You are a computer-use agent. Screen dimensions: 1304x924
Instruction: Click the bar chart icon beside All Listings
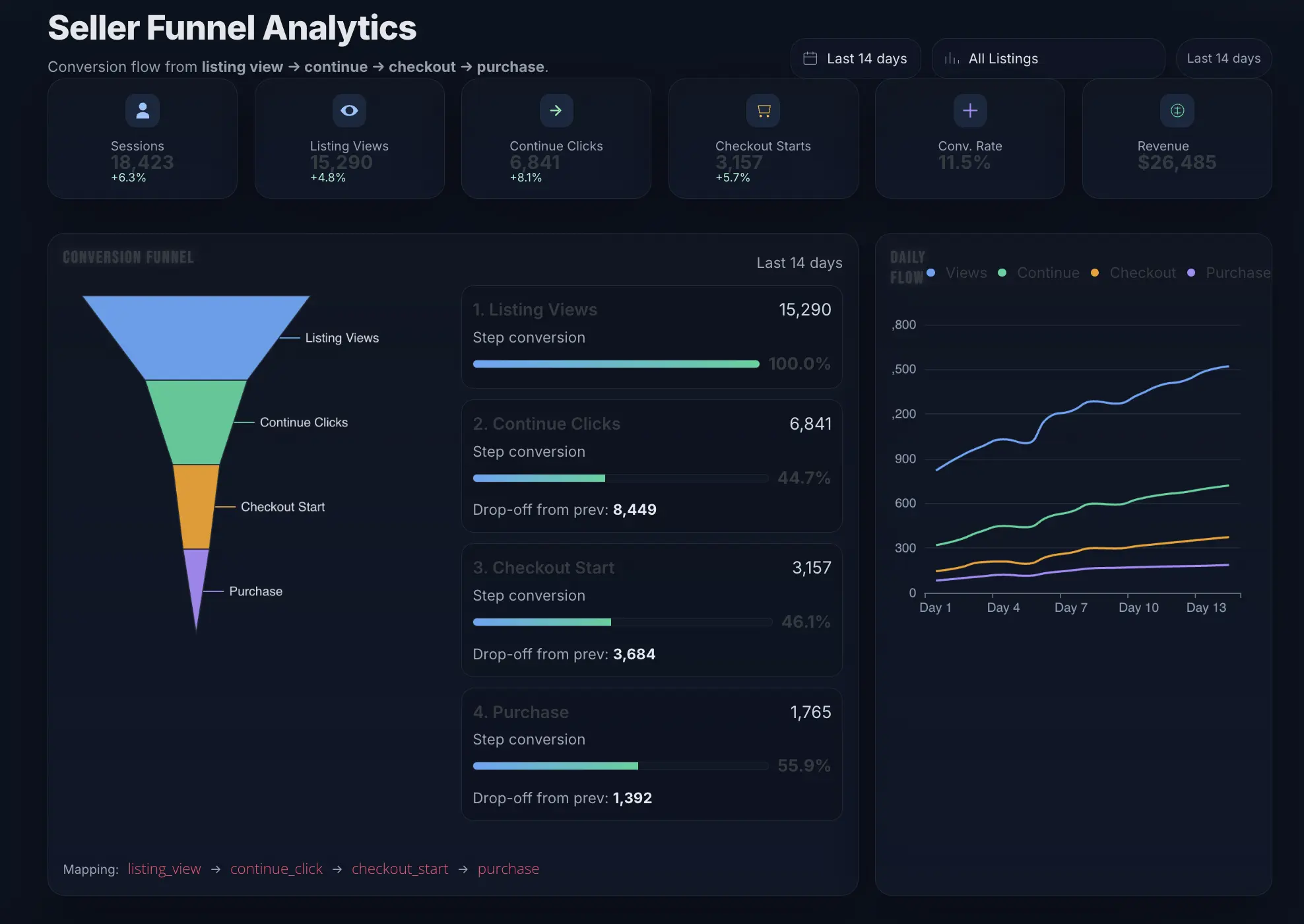coord(952,59)
